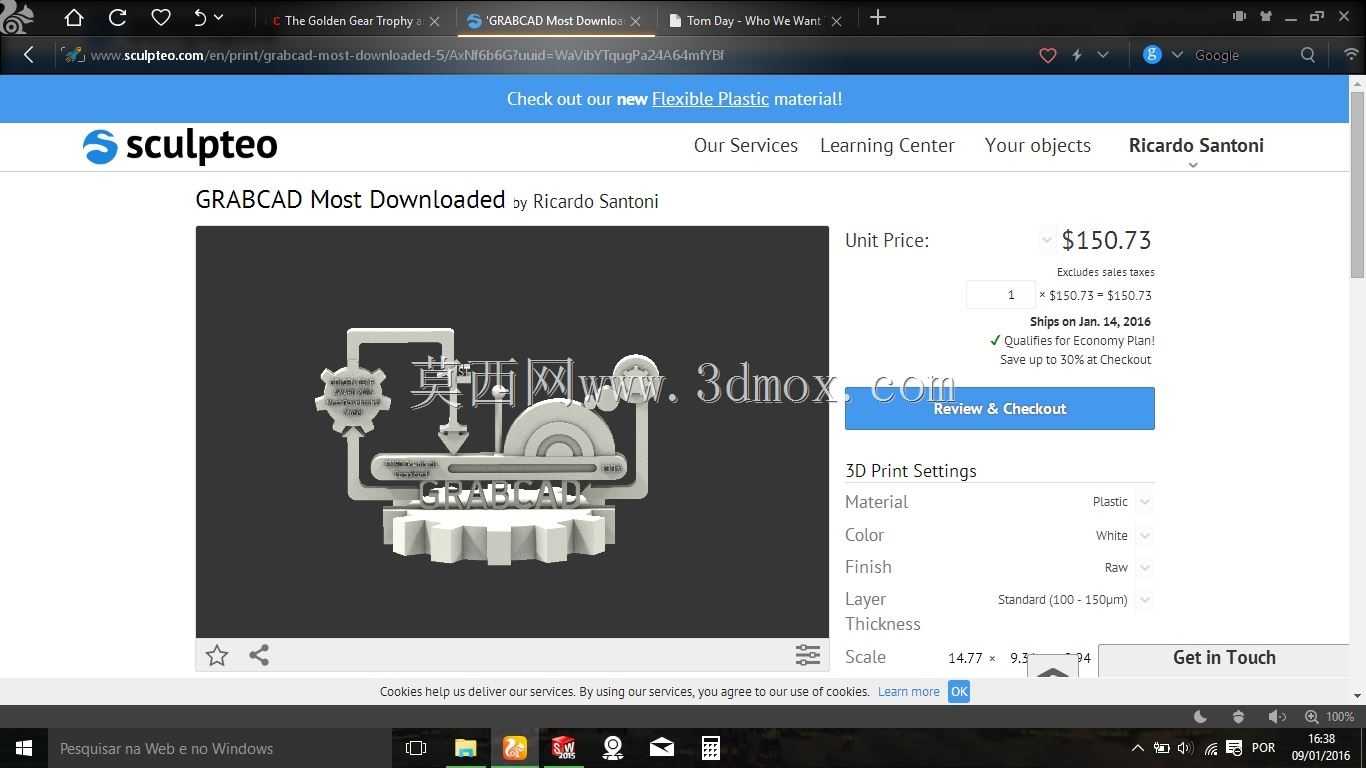
Task: Toggle browser sound speaker icon in status bar
Action: 1277,716
